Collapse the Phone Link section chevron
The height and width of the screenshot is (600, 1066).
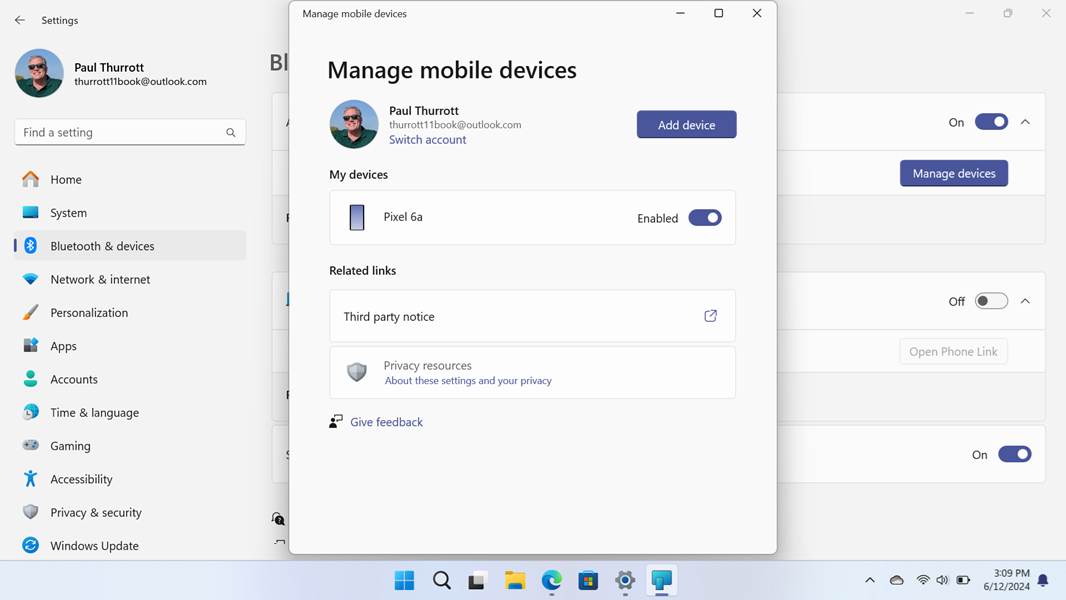[1025, 301]
